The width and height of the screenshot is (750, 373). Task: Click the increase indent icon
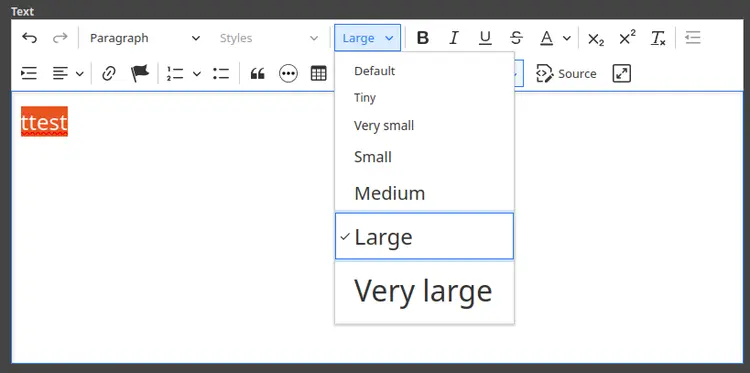29,74
